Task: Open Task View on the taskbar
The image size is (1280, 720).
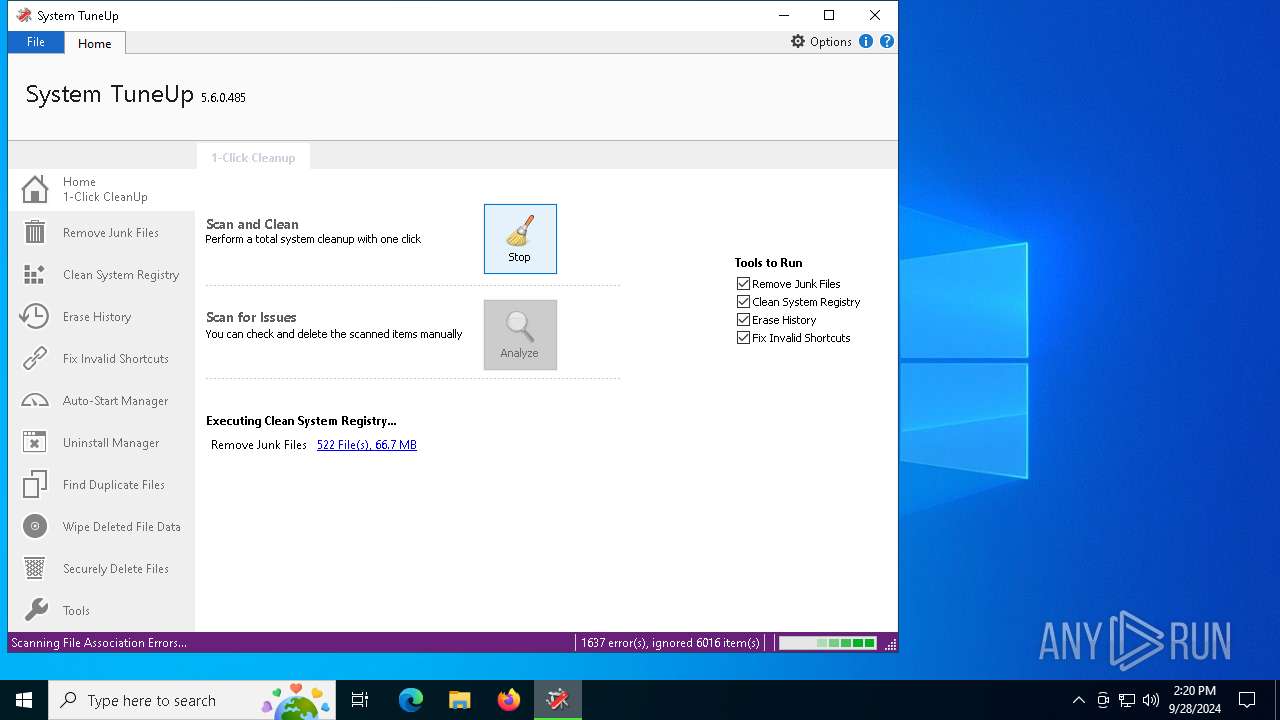Action: 360,700
